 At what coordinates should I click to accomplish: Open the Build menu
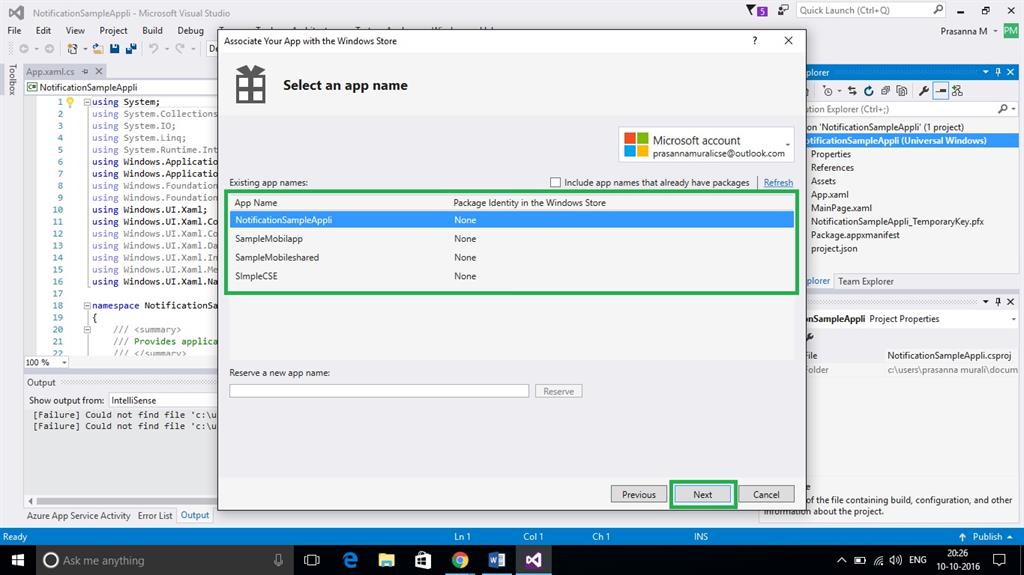pos(152,30)
